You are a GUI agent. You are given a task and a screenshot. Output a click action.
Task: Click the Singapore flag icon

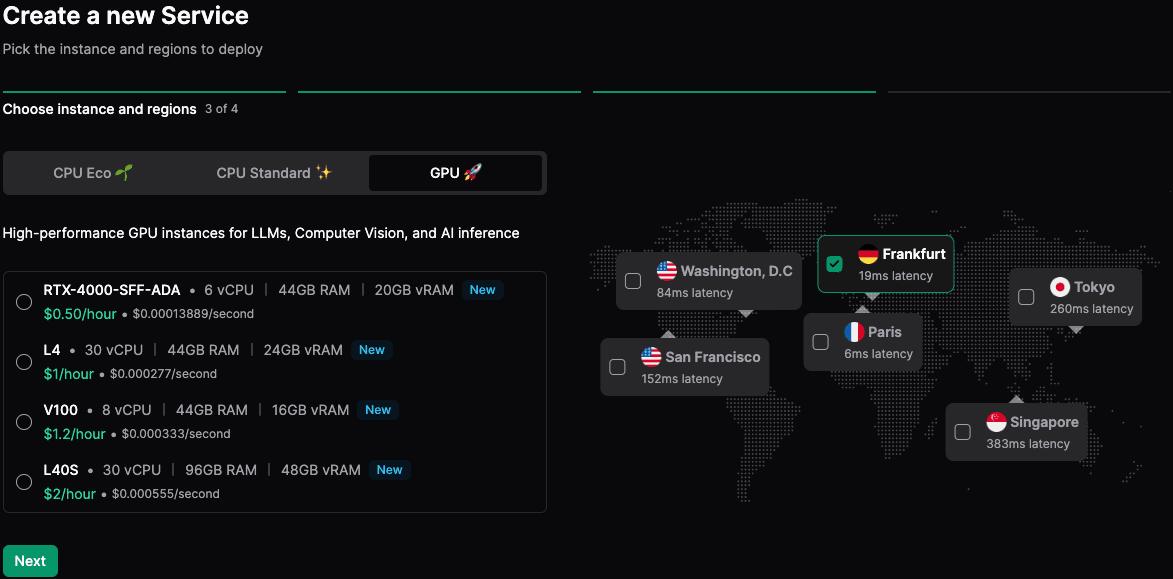[996, 422]
